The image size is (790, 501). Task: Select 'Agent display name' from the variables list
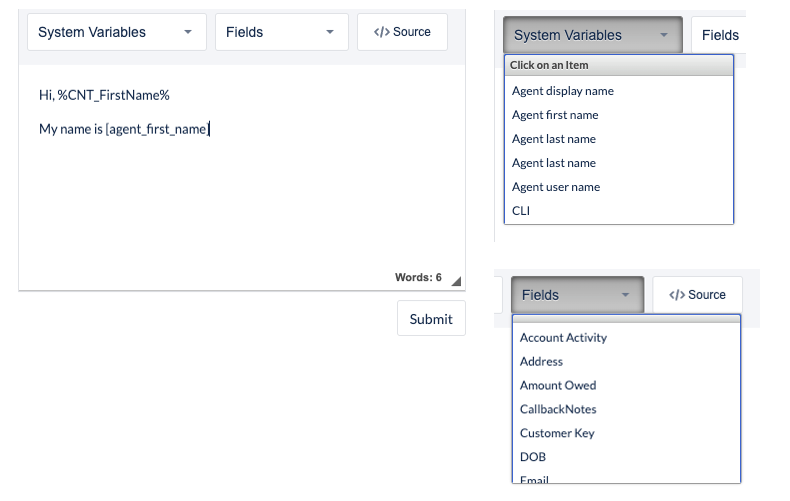[562, 91]
